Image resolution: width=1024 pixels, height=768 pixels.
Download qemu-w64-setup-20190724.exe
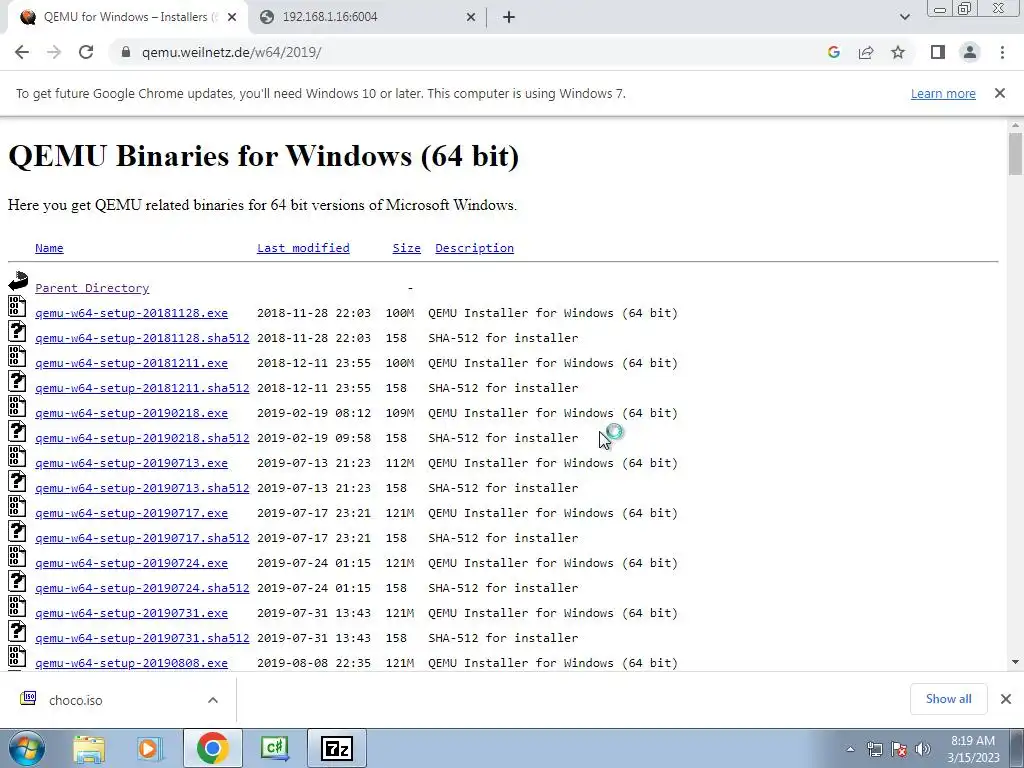coord(131,563)
